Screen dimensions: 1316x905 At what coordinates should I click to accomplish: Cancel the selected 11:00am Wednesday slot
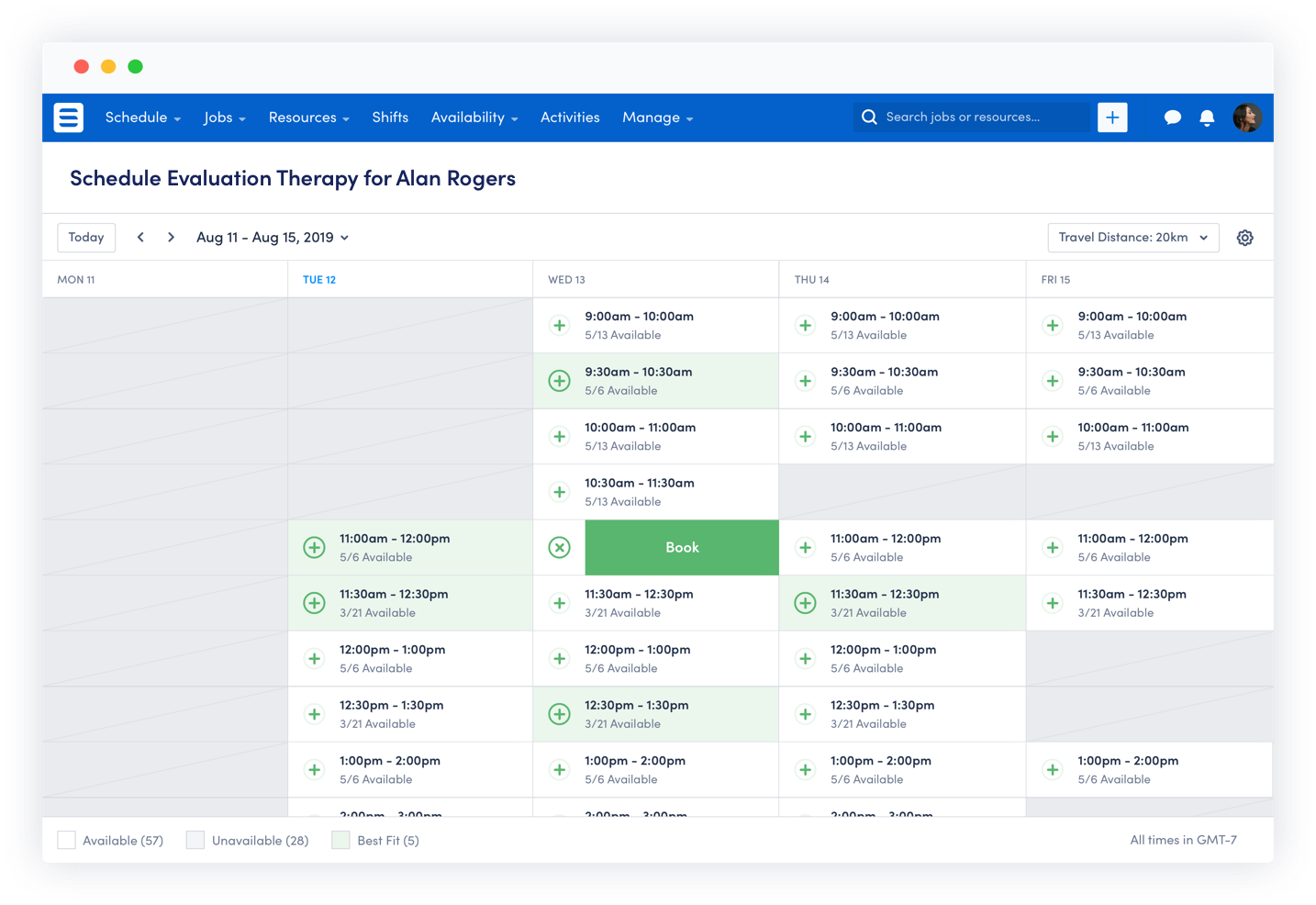[x=559, y=547]
